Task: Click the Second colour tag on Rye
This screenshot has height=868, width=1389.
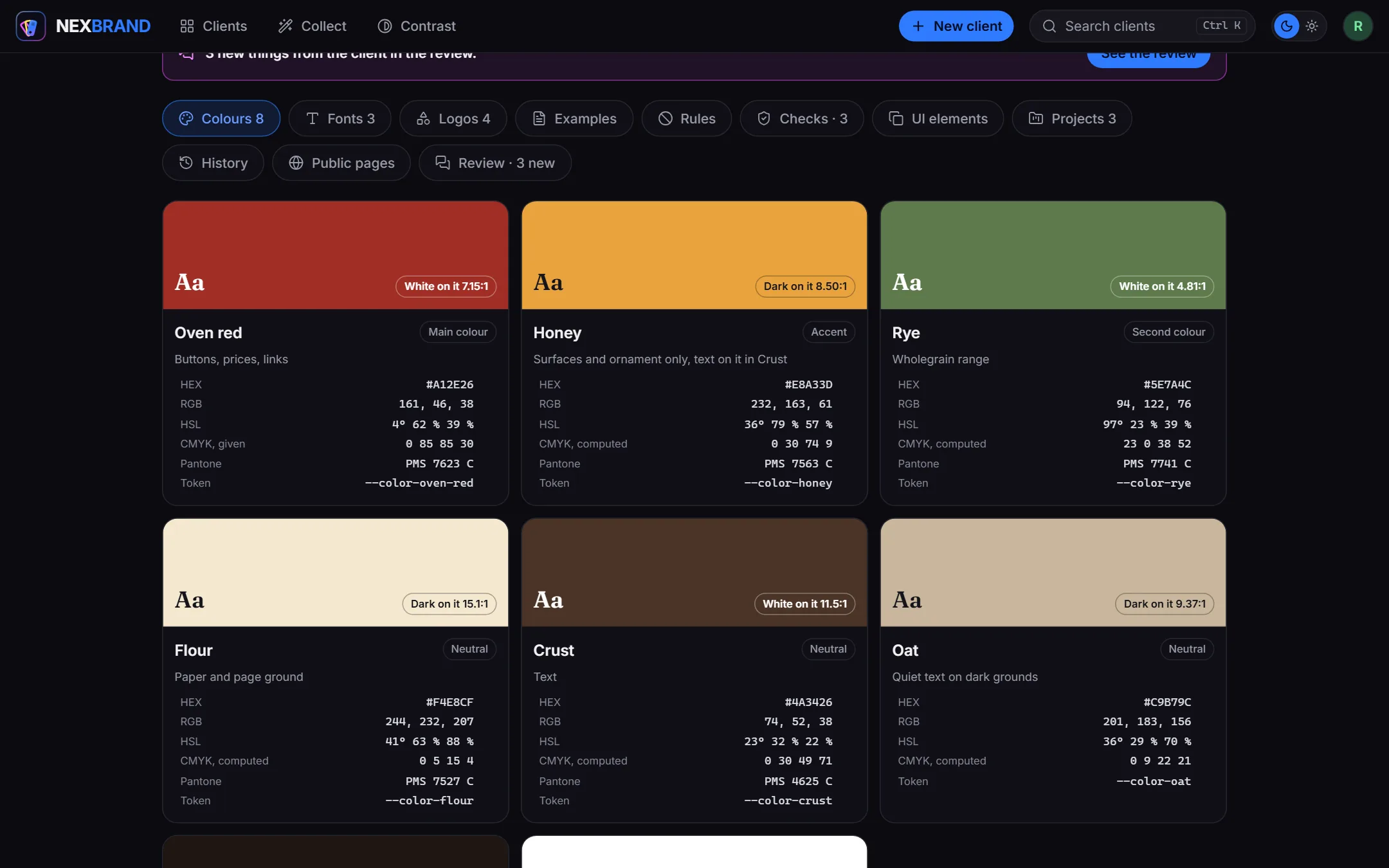Action: [x=1168, y=332]
